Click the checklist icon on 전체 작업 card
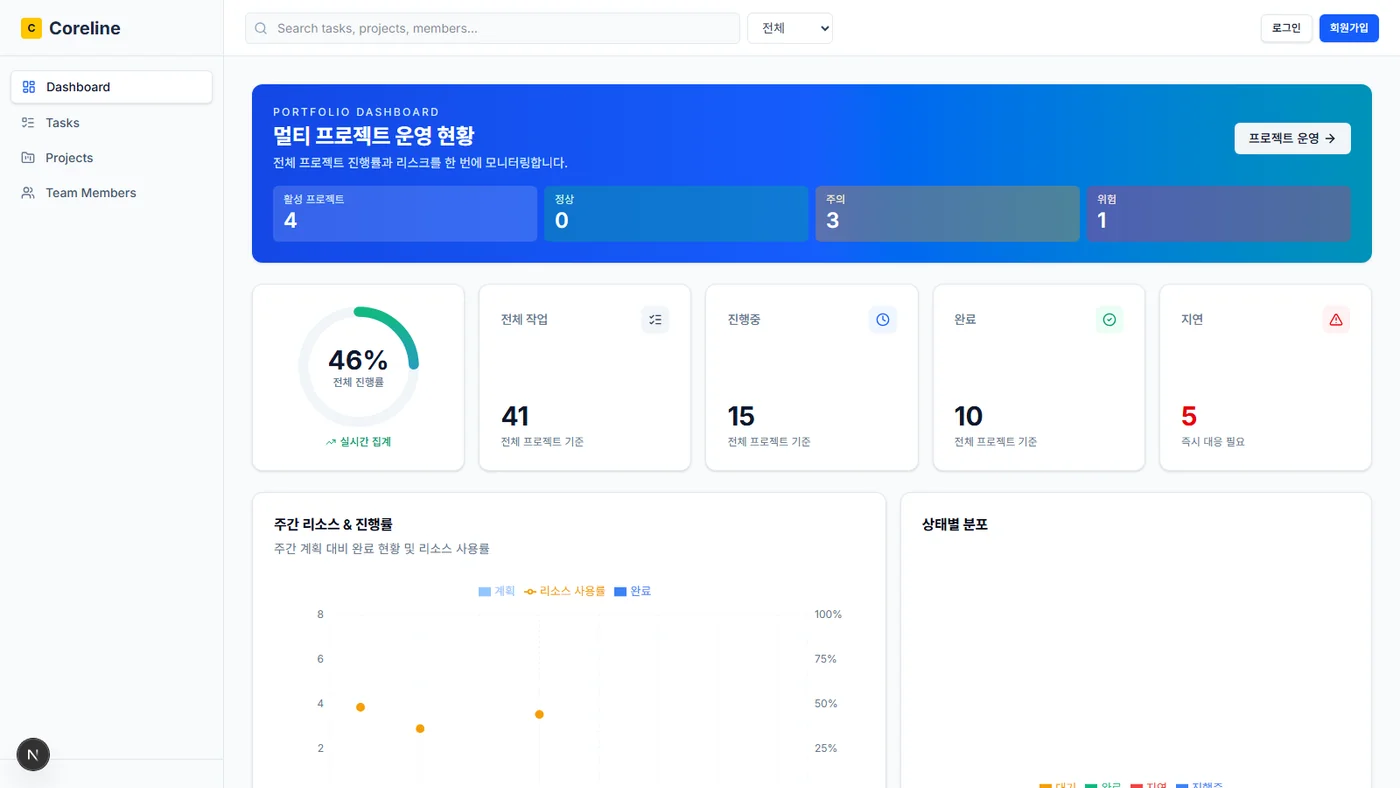1400x788 pixels. pyautogui.click(x=655, y=320)
